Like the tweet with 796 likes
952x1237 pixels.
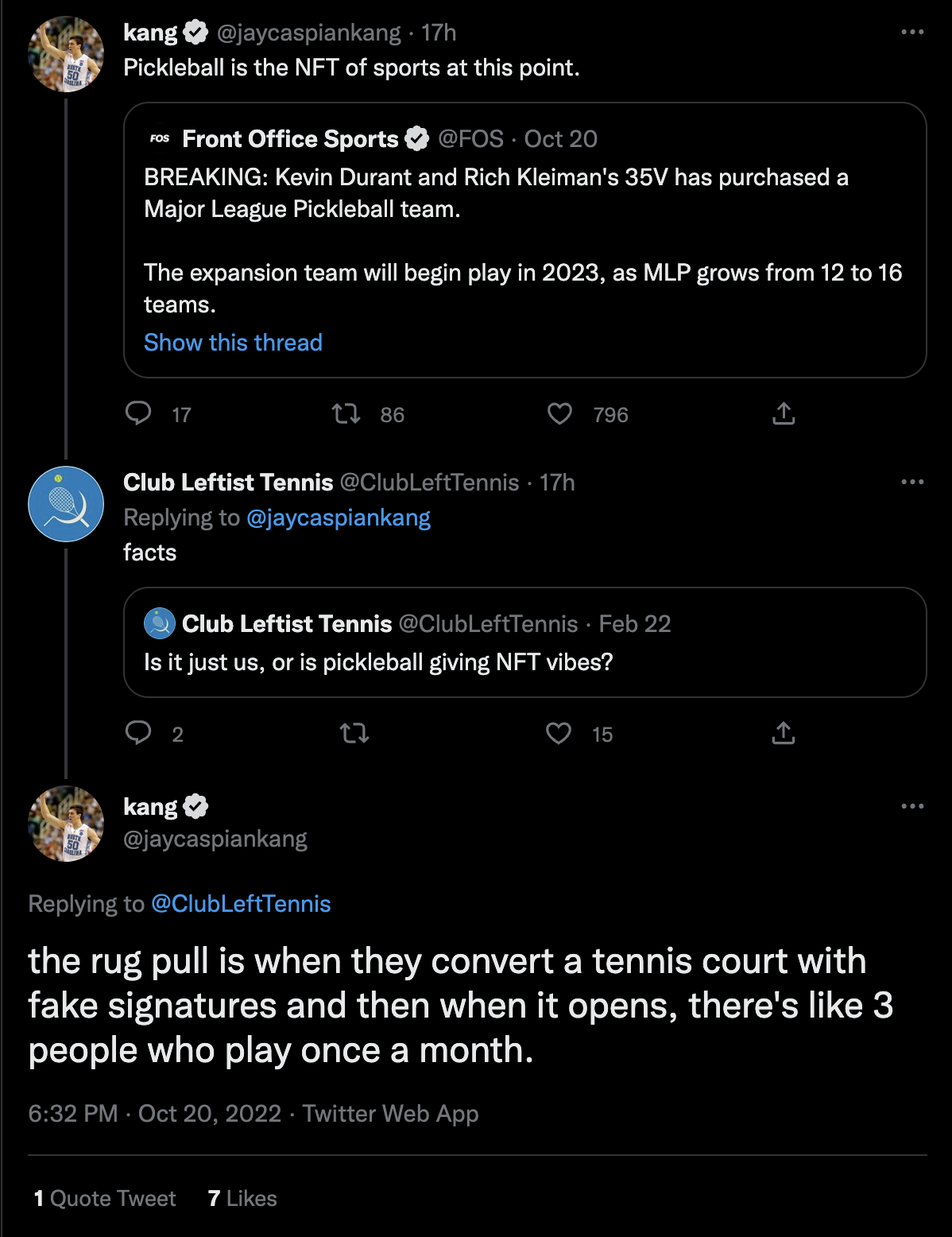pyautogui.click(x=559, y=413)
